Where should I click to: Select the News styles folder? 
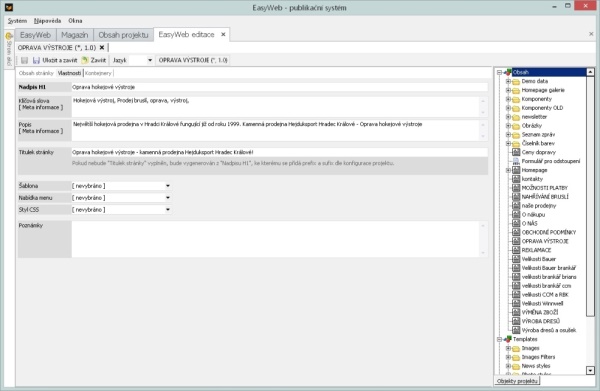[x=536, y=366]
